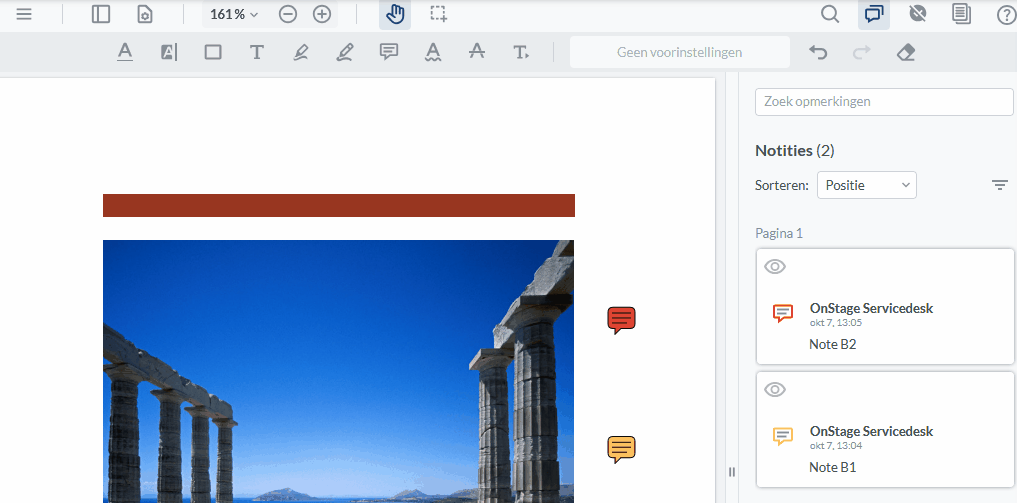Open the Note B2 comment entry
The width and height of the screenshot is (1017, 503).
click(x=885, y=306)
